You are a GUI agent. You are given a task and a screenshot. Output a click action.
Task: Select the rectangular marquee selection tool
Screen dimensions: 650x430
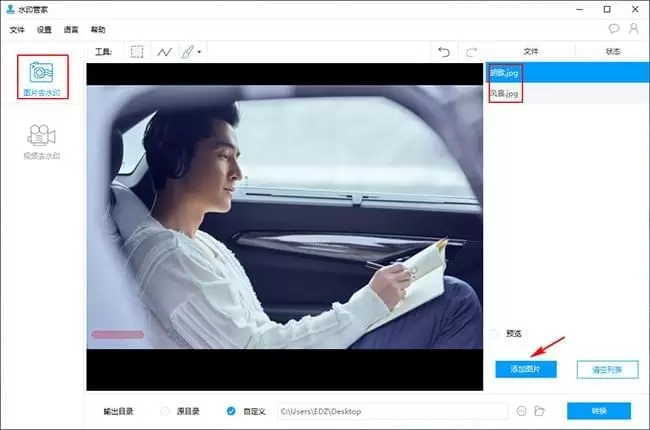coord(136,51)
